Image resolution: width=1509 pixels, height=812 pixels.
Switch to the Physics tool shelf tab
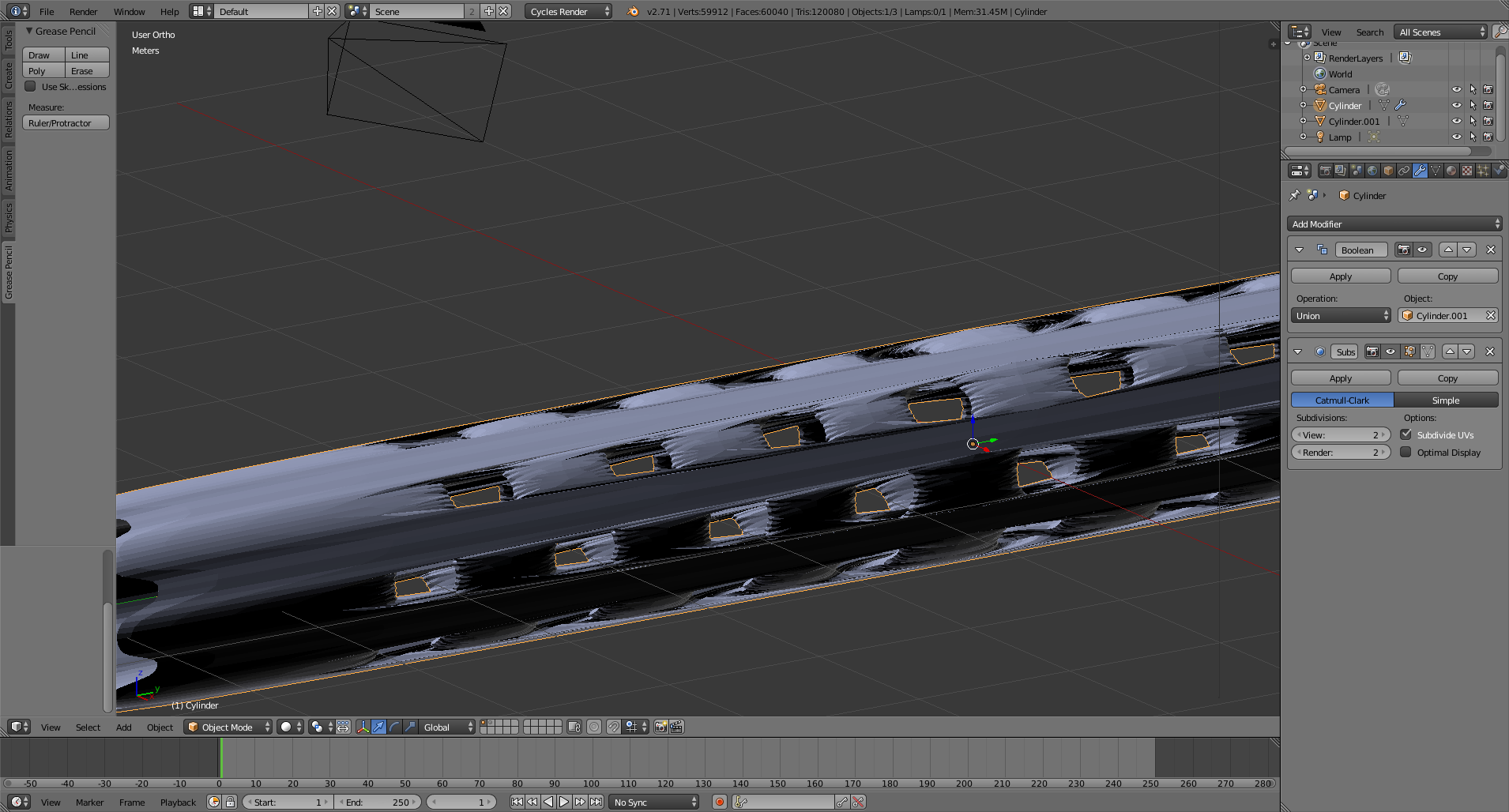coord(9,217)
